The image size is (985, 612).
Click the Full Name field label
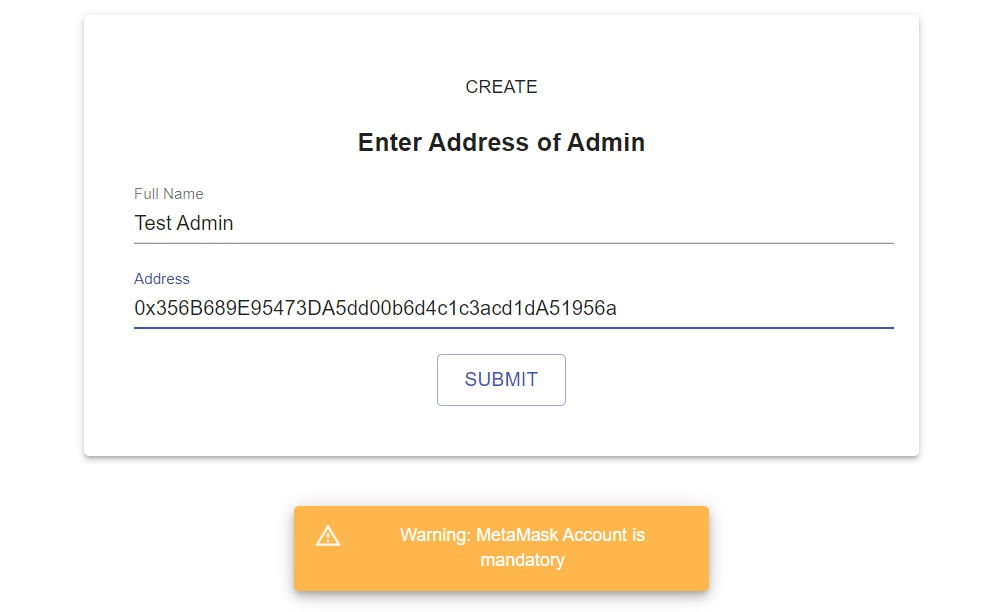(168, 194)
